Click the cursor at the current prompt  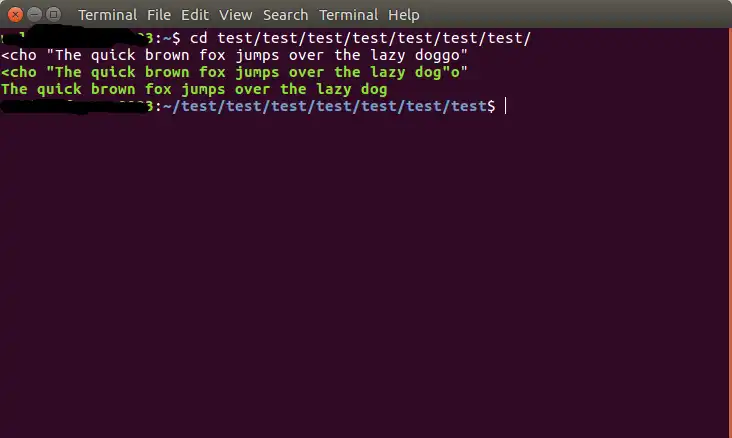pos(506,106)
